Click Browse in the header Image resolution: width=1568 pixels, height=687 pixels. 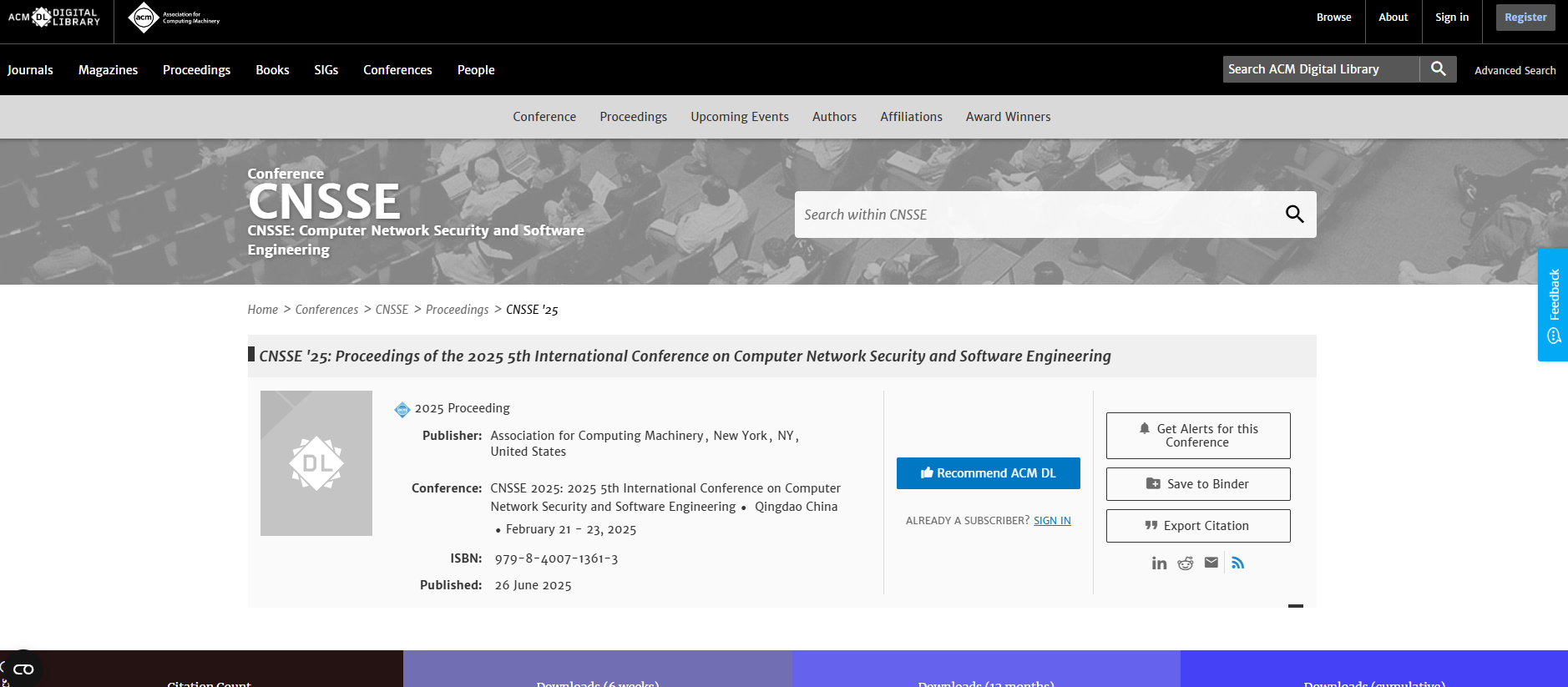point(1333,18)
